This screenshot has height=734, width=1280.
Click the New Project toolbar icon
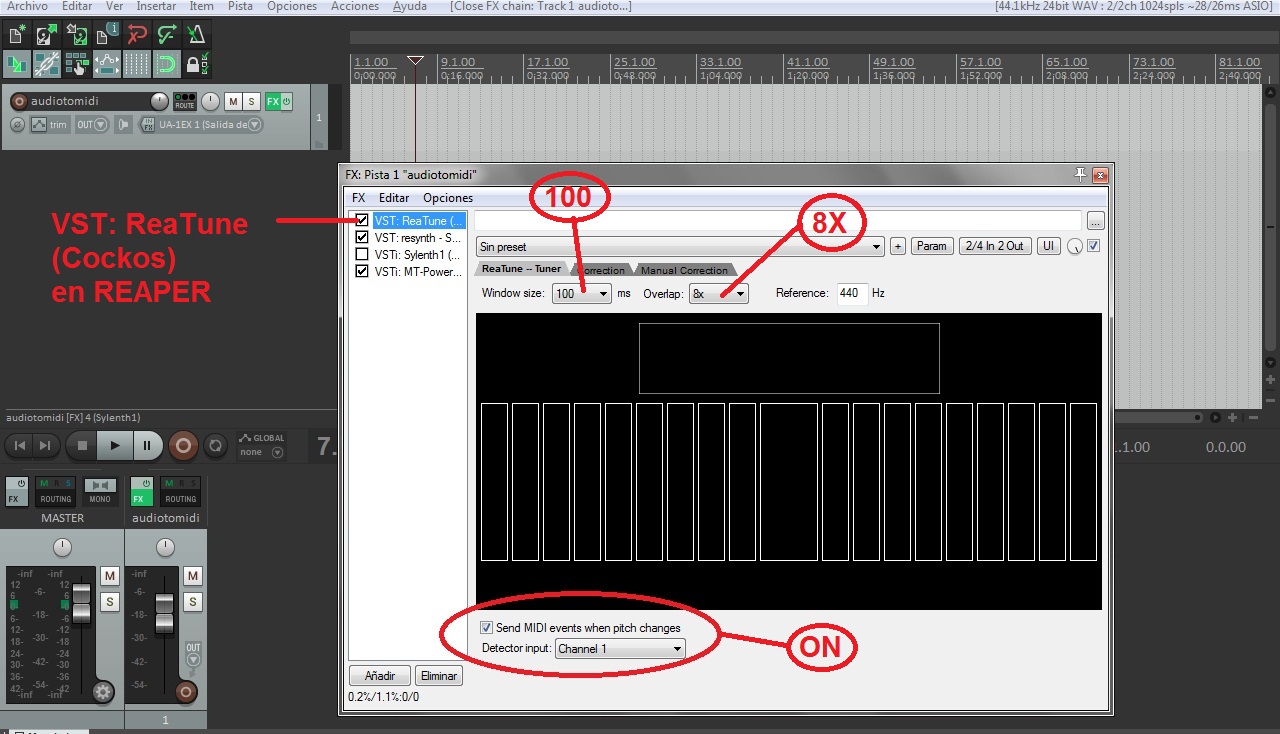click(x=16, y=35)
